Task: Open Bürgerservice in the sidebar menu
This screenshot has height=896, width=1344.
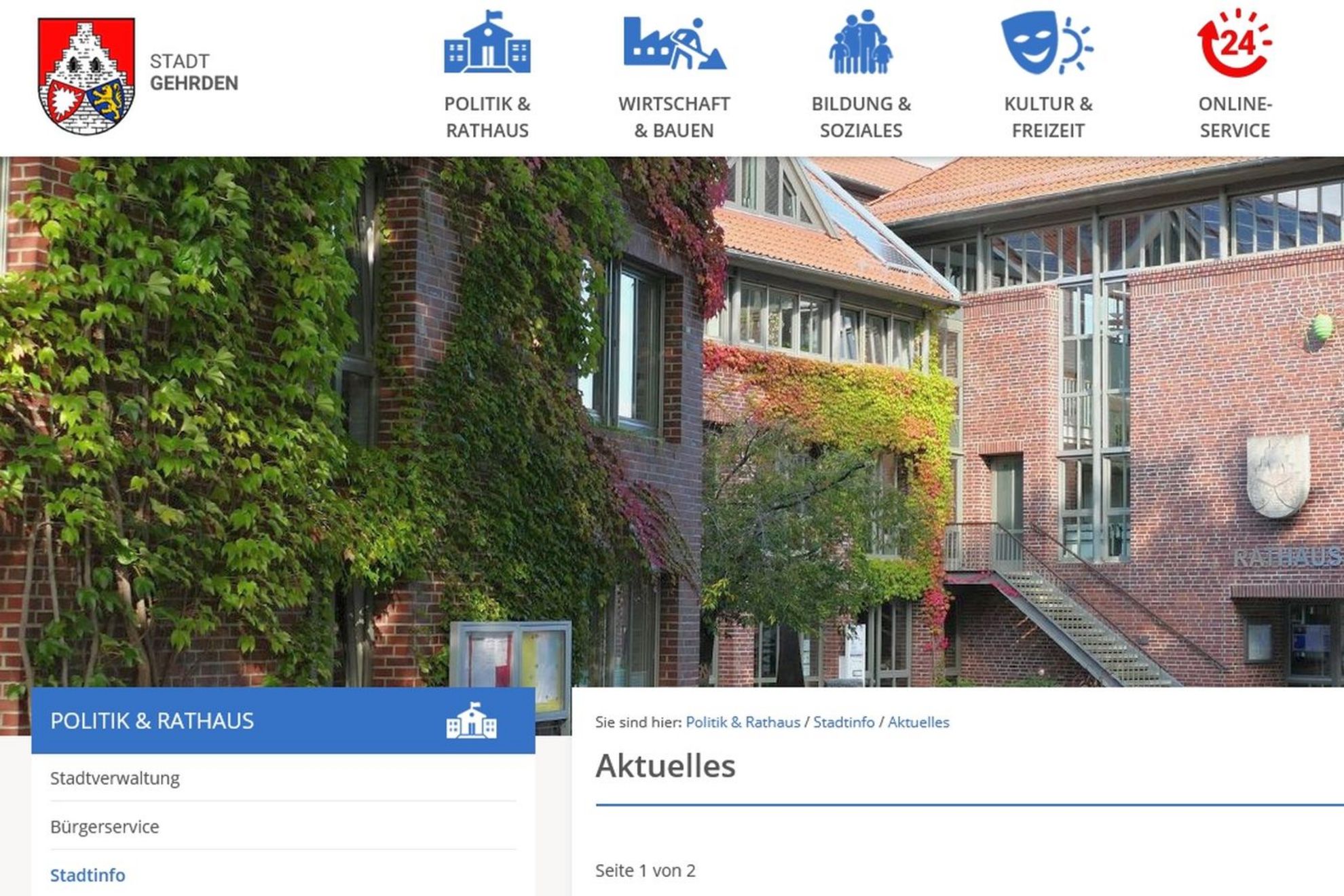Action: point(283,826)
